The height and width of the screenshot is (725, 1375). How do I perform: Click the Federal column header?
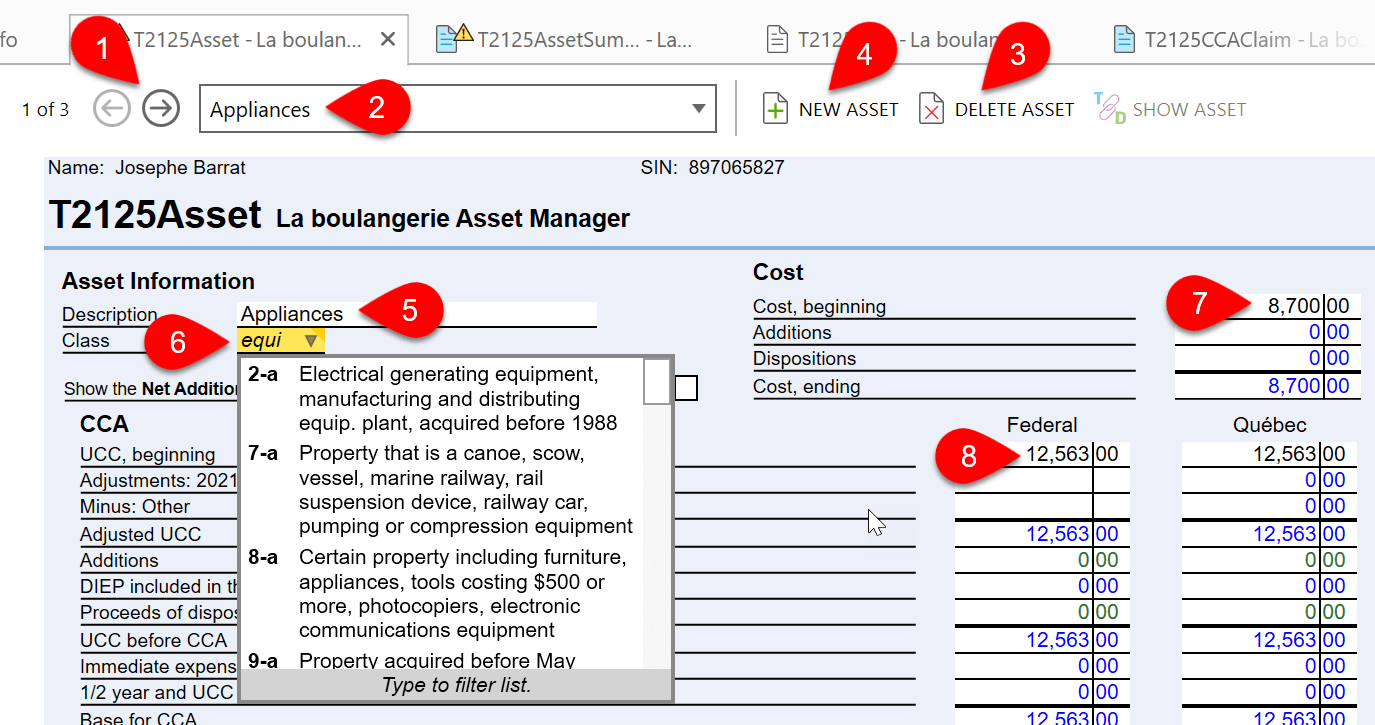click(x=1042, y=425)
